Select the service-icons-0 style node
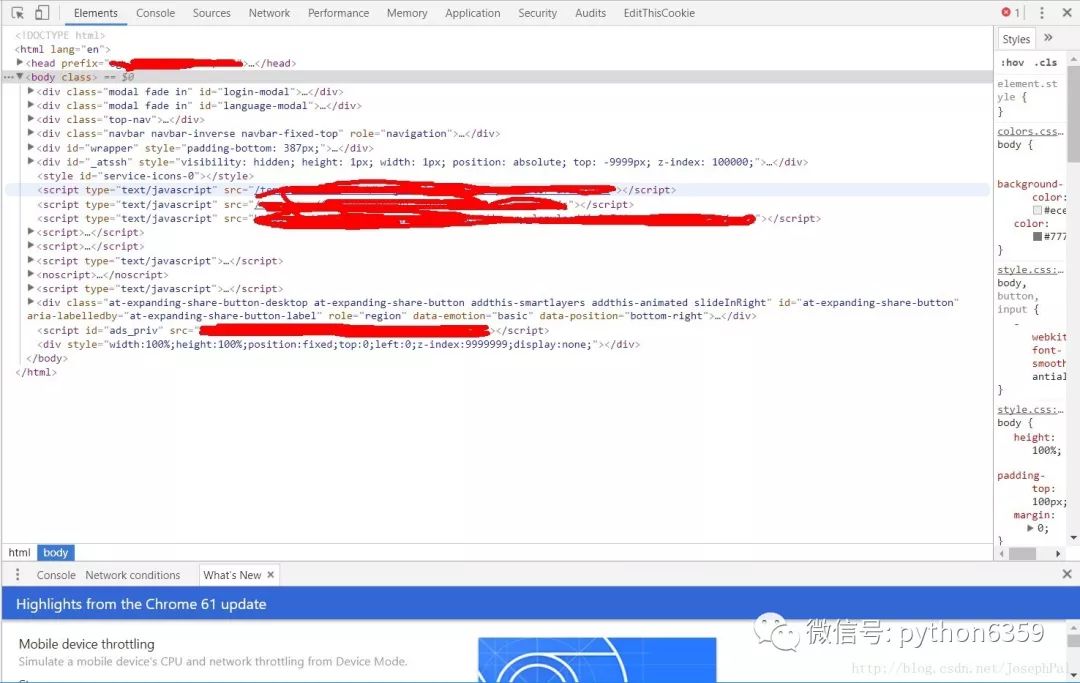This screenshot has width=1080, height=683. 145,176
